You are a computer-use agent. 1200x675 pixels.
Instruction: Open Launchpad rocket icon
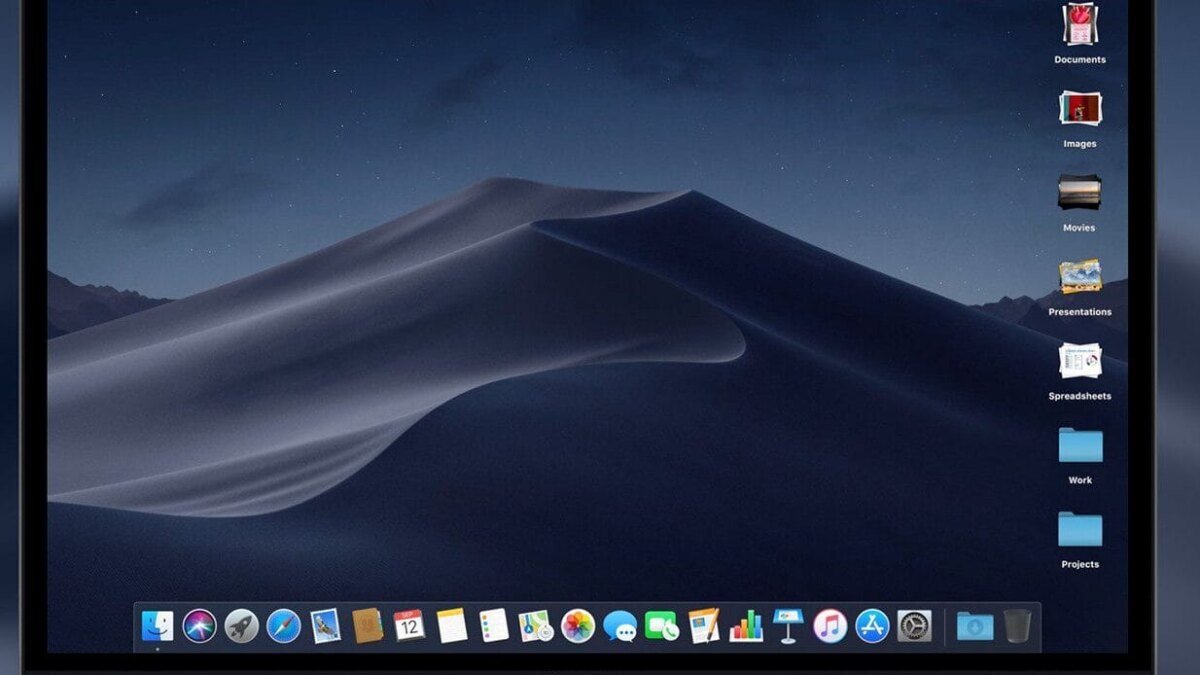[x=241, y=626]
